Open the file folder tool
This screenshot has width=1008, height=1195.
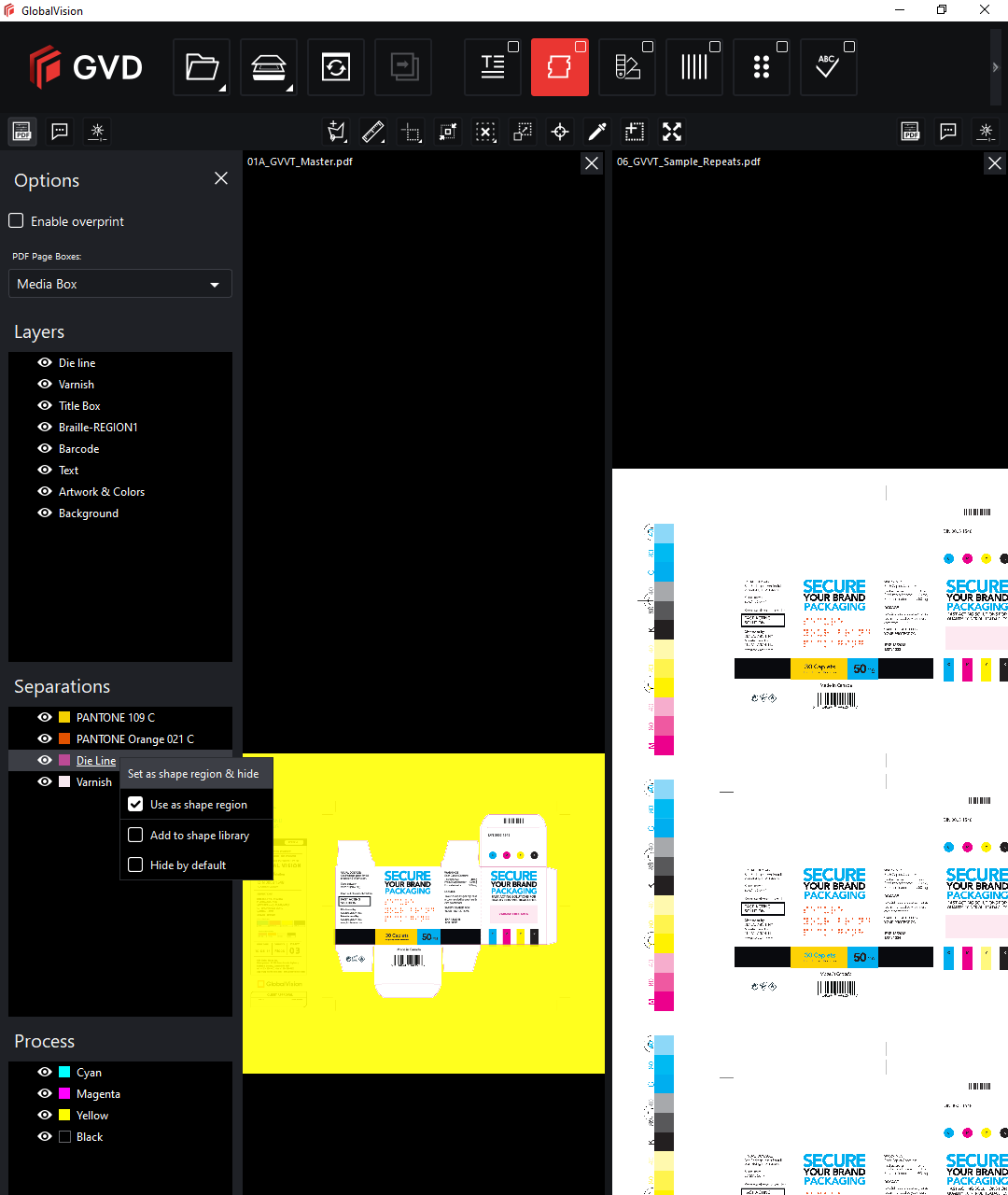pos(202,67)
